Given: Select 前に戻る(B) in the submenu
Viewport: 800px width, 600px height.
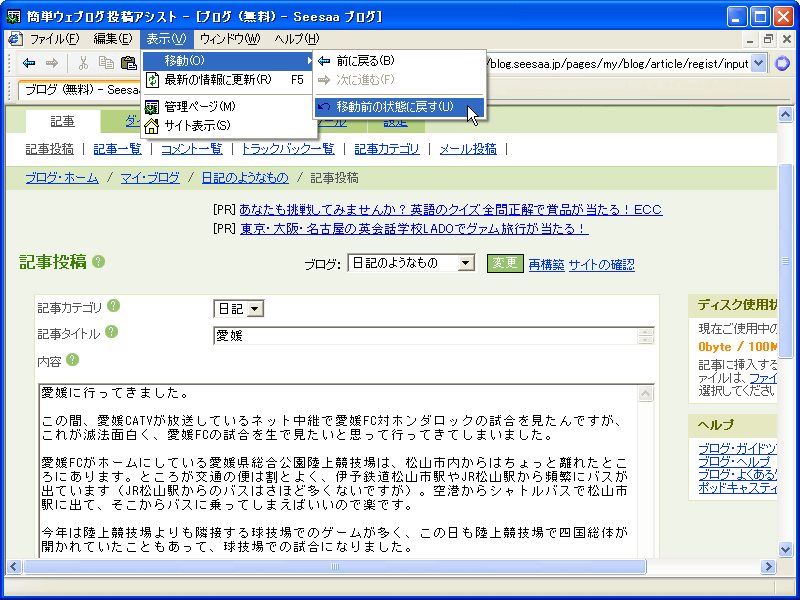Looking at the screenshot, I should pyautogui.click(x=399, y=61).
